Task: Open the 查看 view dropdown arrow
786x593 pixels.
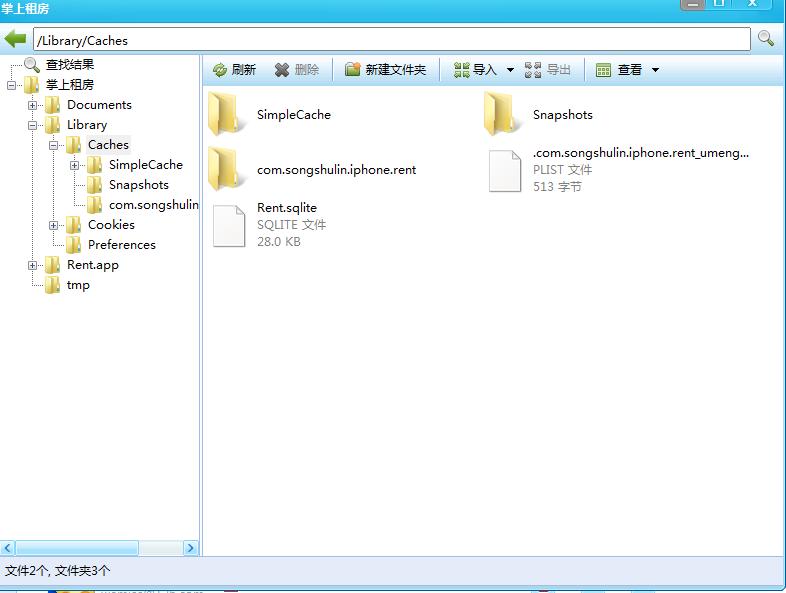Action: tap(655, 70)
